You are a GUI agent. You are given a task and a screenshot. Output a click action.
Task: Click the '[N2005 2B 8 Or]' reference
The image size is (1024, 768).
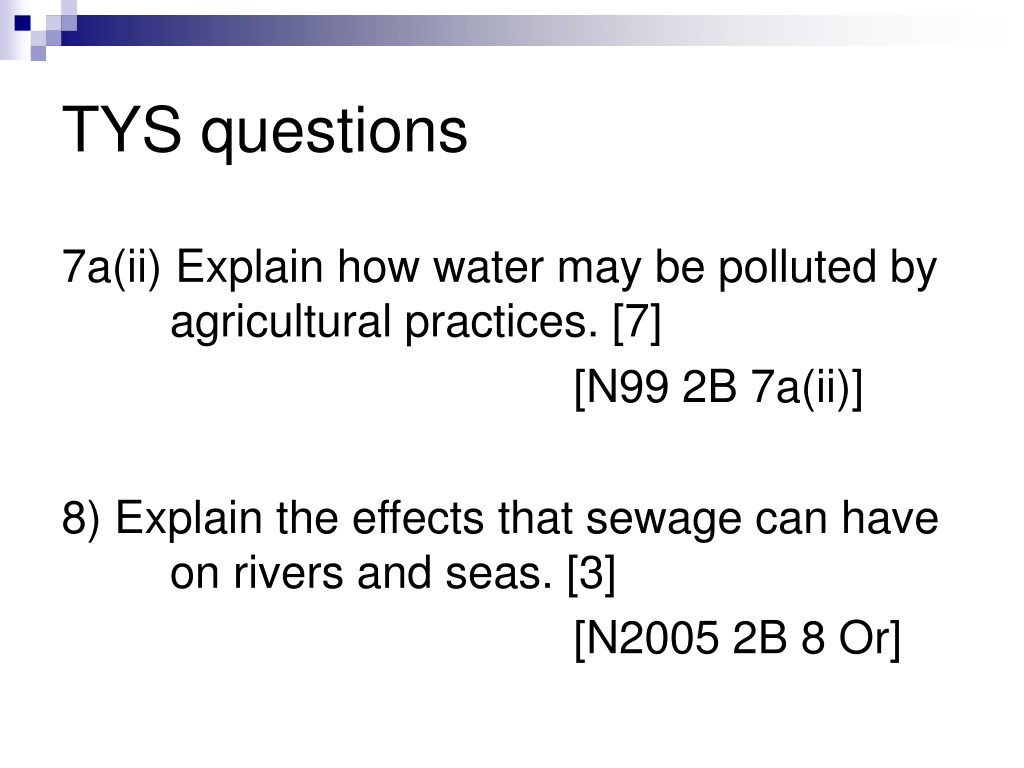[x=737, y=637]
